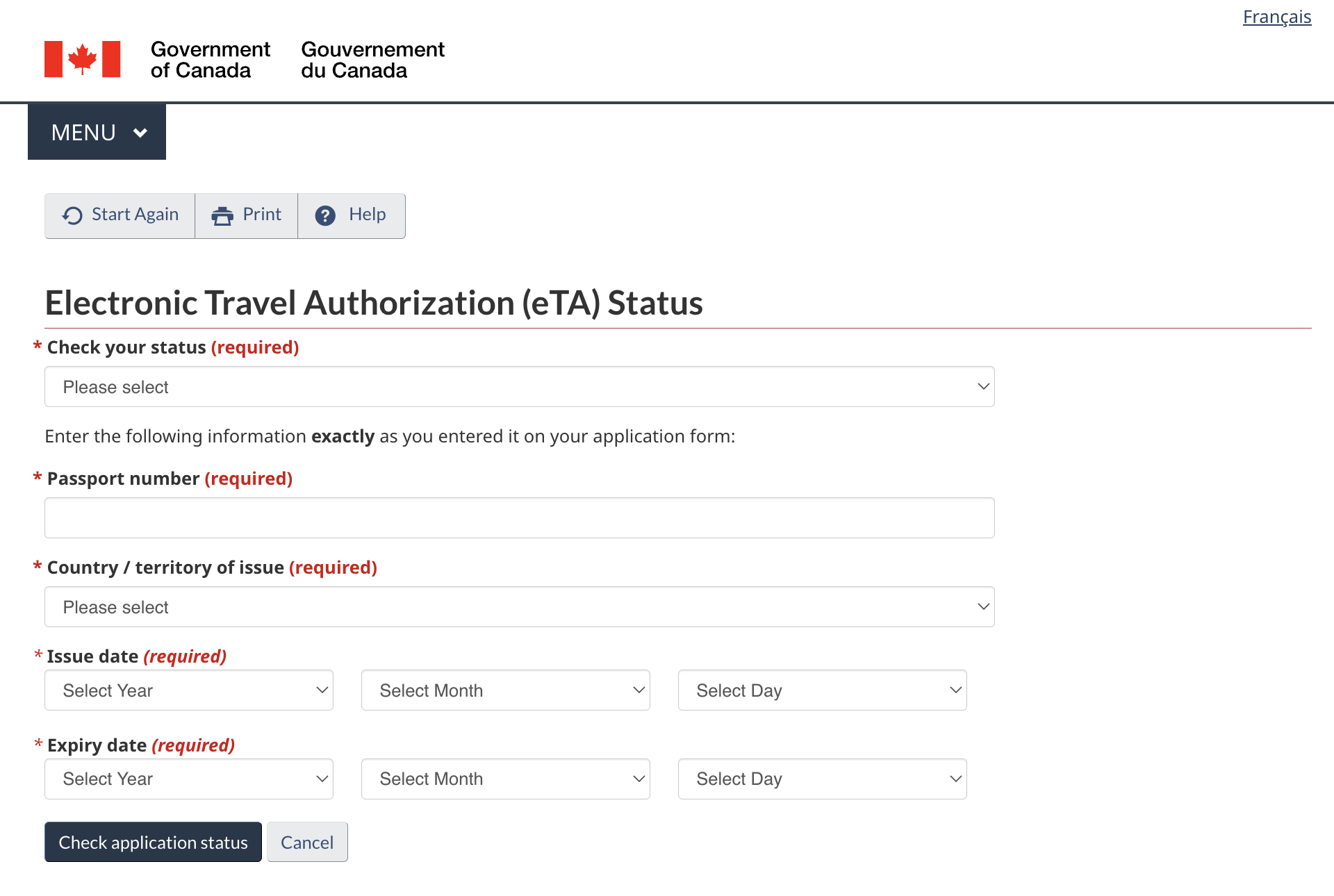Click the Government of Canada flag logo
Screen dimensions: 1334x896
[x=83, y=59]
